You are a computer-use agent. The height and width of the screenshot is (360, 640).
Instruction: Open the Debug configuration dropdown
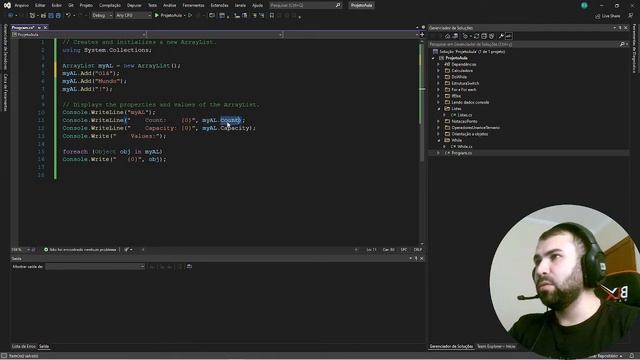point(102,16)
